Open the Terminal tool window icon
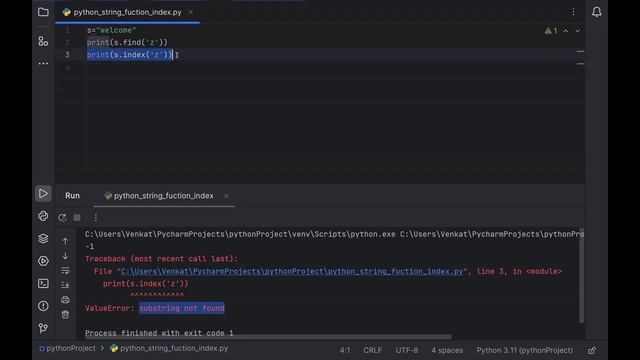 pyautogui.click(x=43, y=283)
